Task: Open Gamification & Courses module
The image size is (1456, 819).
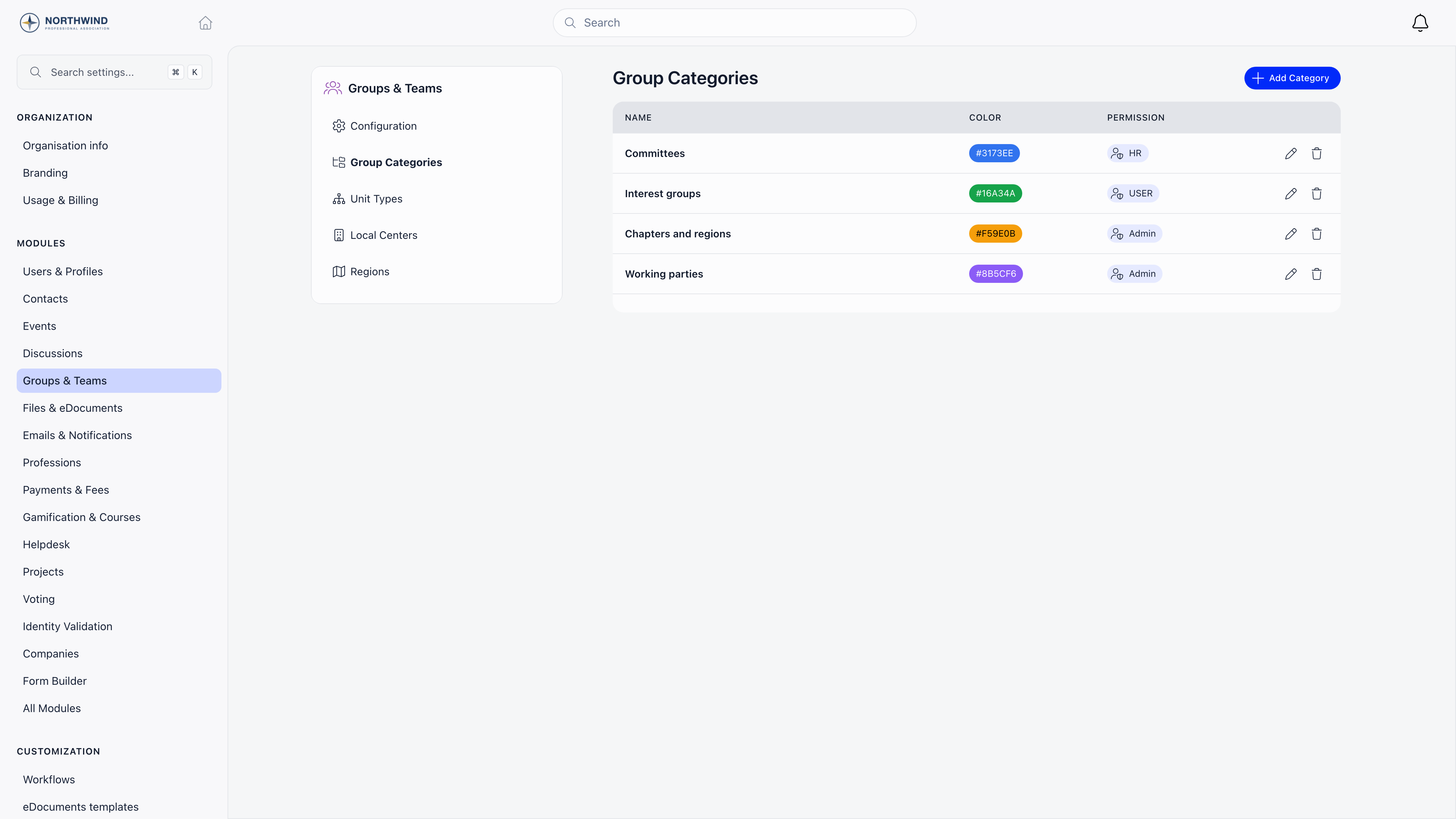Action: click(x=82, y=517)
